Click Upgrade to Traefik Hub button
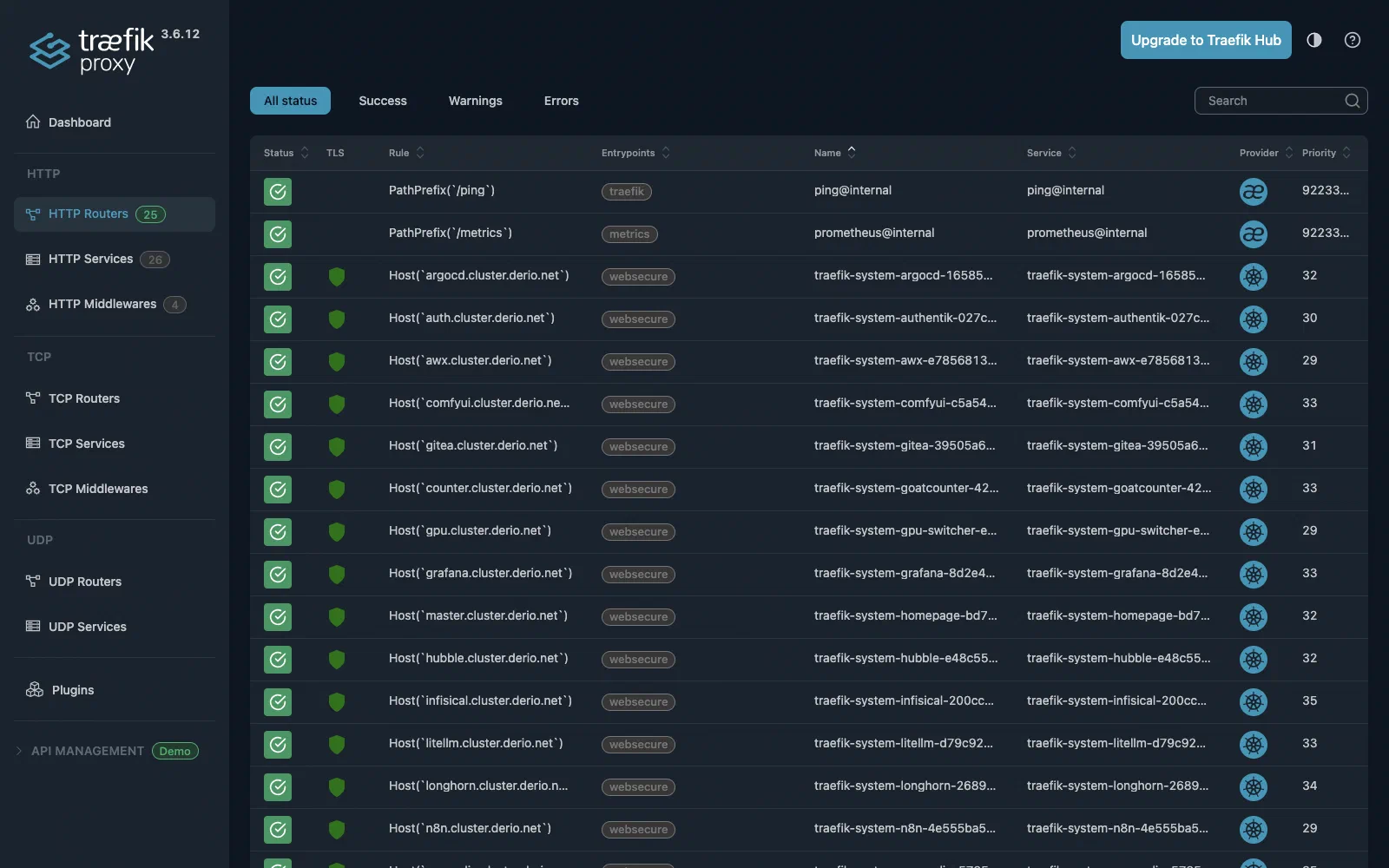This screenshot has width=1389, height=868. pyautogui.click(x=1206, y=40)
